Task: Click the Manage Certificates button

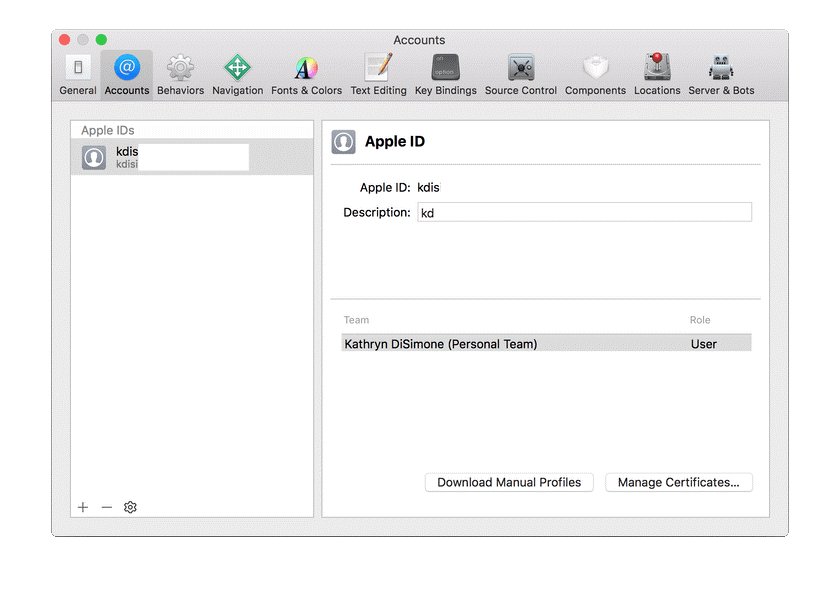Action: 679,482
